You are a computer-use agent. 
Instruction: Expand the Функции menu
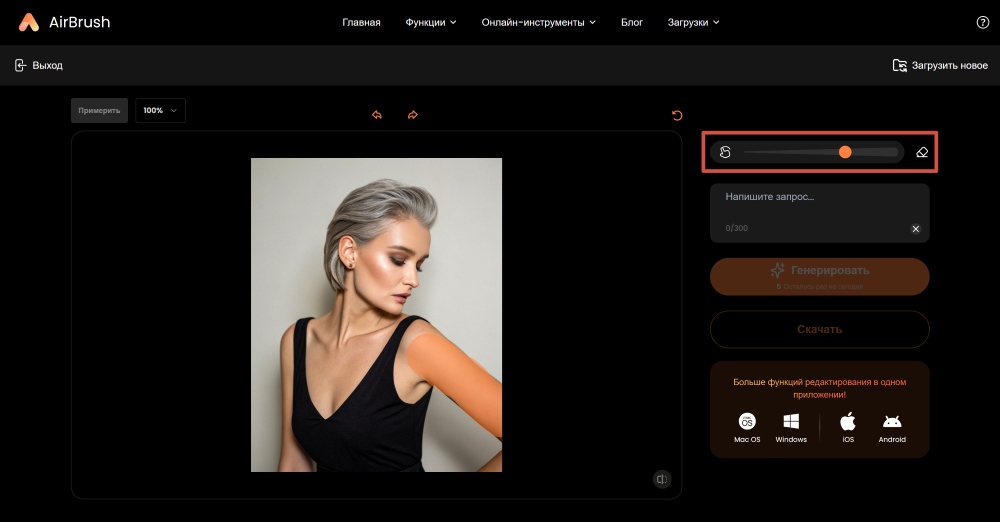coord(431,22)
